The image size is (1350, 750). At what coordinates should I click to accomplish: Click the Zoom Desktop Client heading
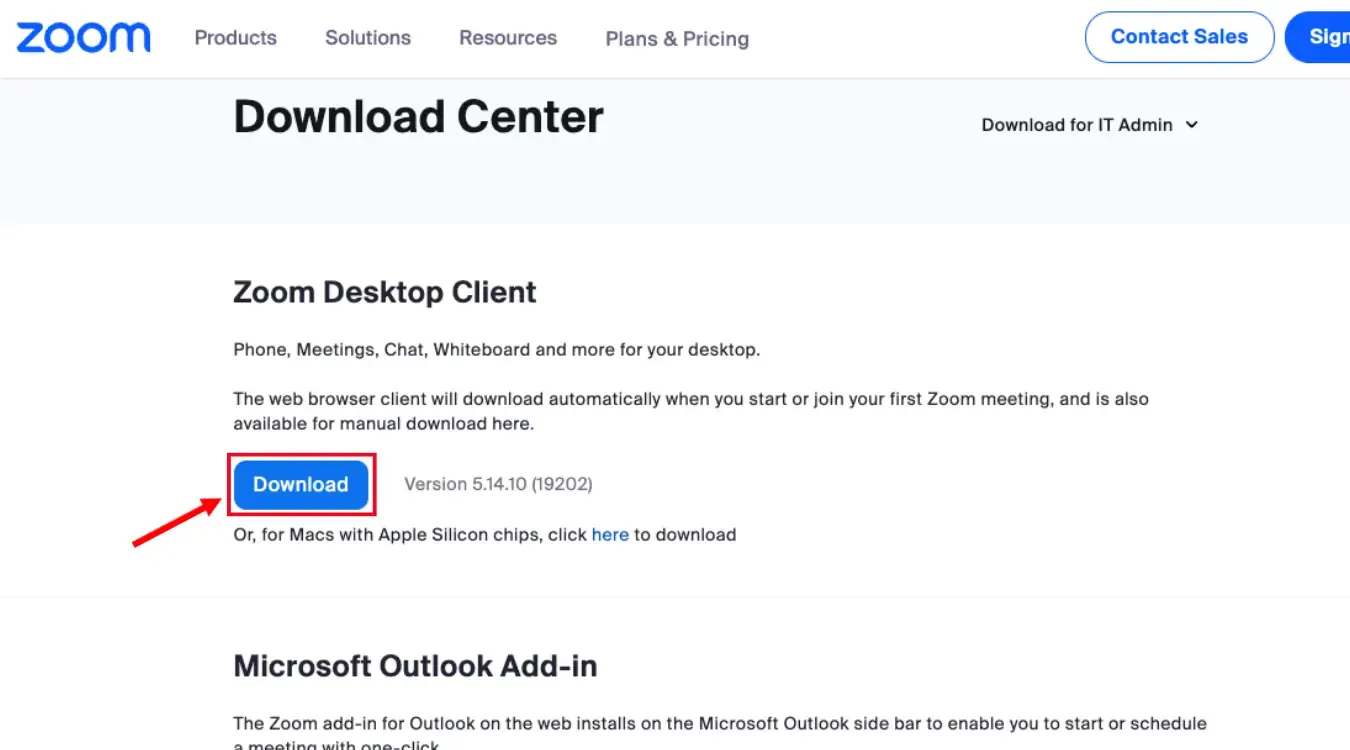click(385, 292)
